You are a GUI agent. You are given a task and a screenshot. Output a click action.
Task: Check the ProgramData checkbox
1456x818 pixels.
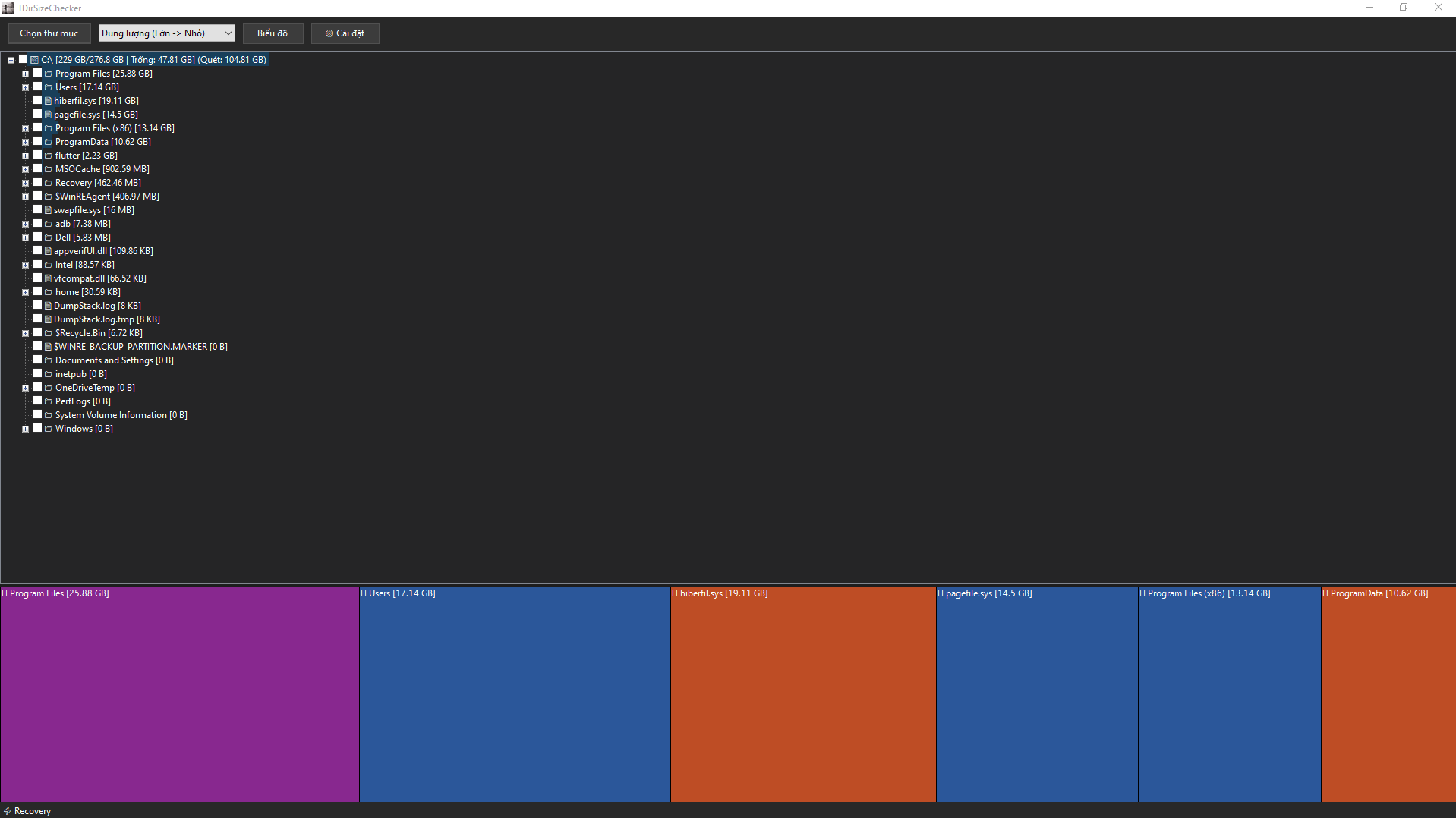click(x=37, y=141)
